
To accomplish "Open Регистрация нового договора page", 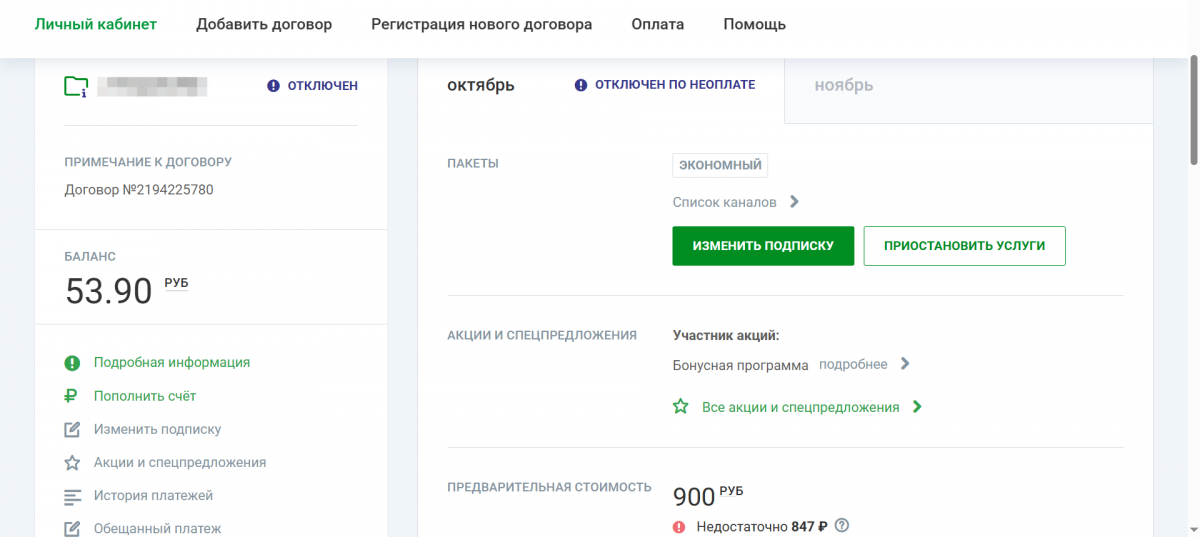I will pyautogui.click(x=481, y=24).
